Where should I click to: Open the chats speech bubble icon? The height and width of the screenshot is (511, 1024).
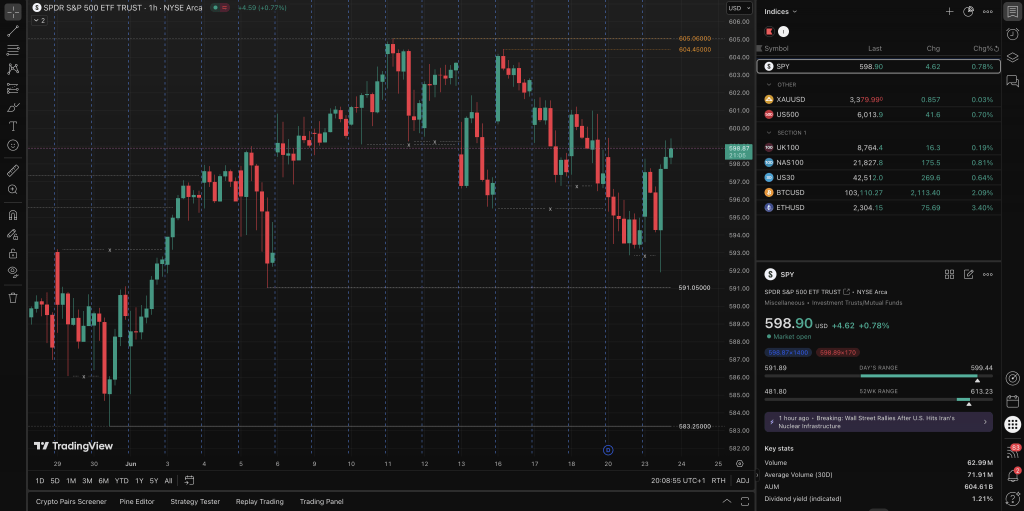tap(1012, 81)
